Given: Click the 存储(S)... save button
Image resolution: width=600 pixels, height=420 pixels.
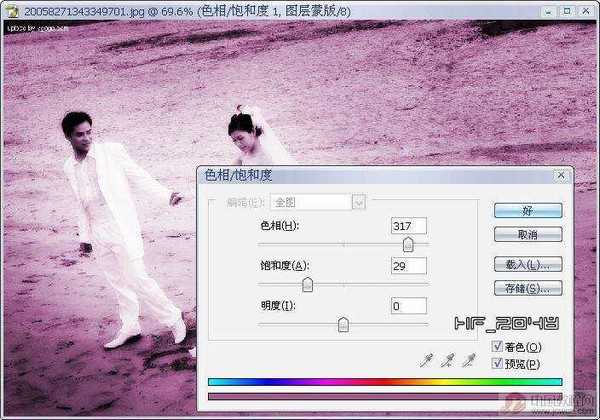Looking at the screenshot, I should pos(527,288).
